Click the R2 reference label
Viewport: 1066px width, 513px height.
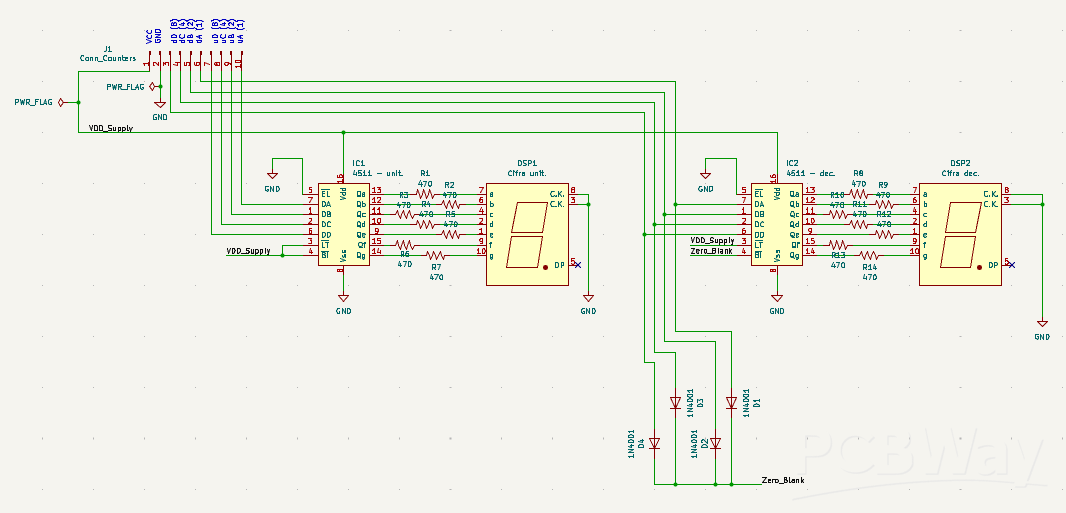449,185
